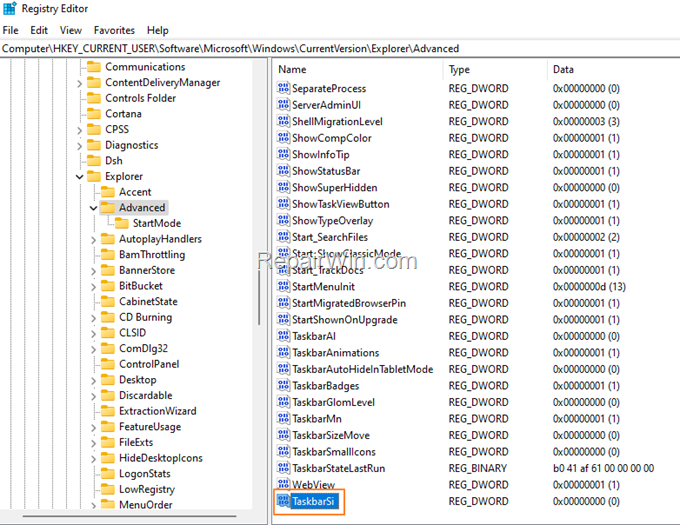The image size is (680, 525).
Task: Select the Accent key in the tree
Action: tap(135, 192)
